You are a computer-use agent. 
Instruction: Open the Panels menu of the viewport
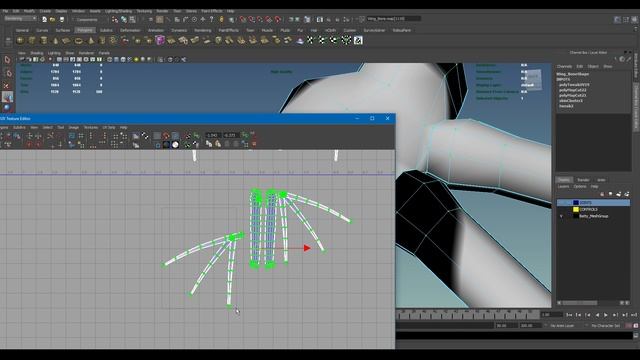coord(104,53)
